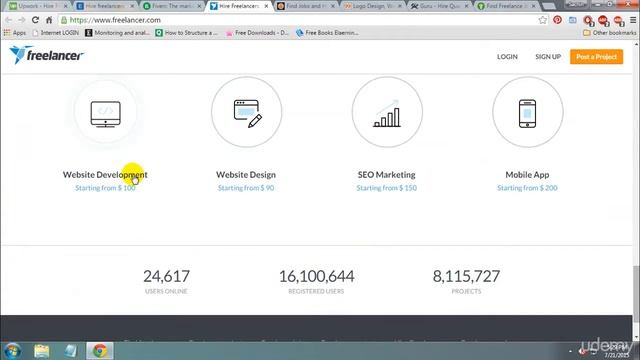Screen dimensions: 640x360
Task: Open the Chrome hamburger menu
Action: tap(633, 20)
